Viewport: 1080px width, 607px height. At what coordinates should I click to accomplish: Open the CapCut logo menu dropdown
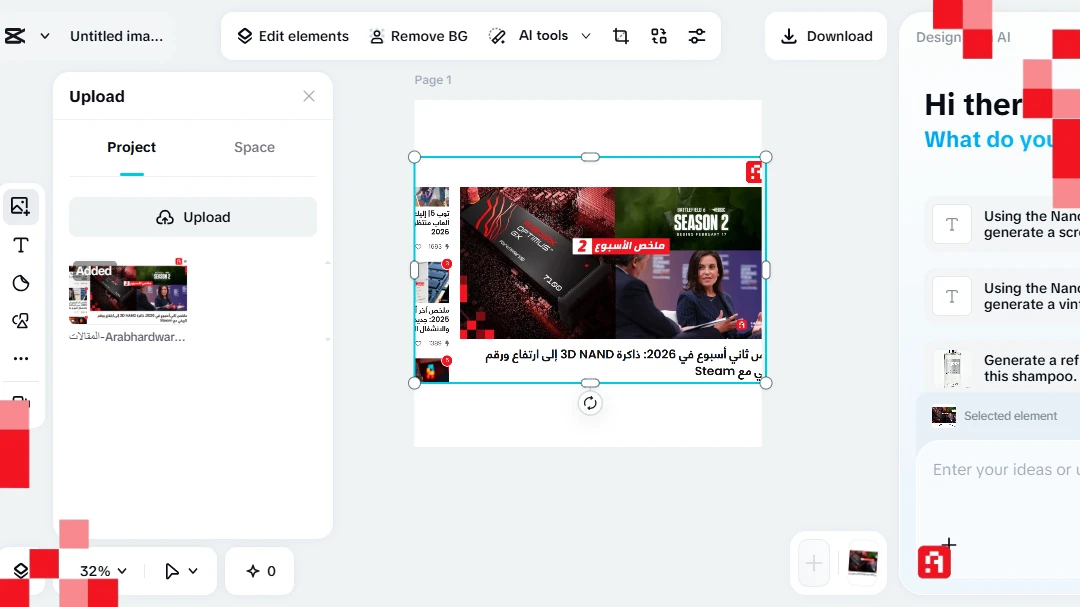[26, 36]
